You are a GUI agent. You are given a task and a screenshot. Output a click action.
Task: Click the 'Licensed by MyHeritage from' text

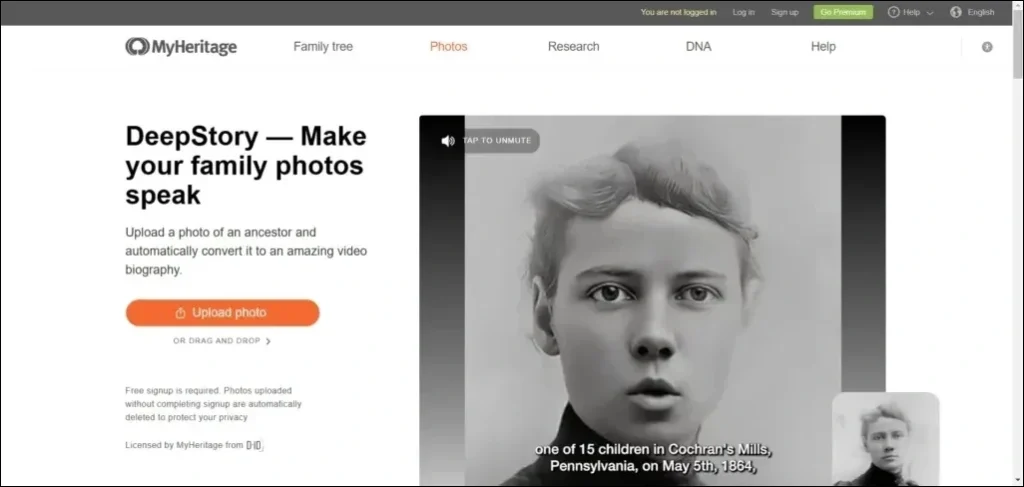(184, 445)
